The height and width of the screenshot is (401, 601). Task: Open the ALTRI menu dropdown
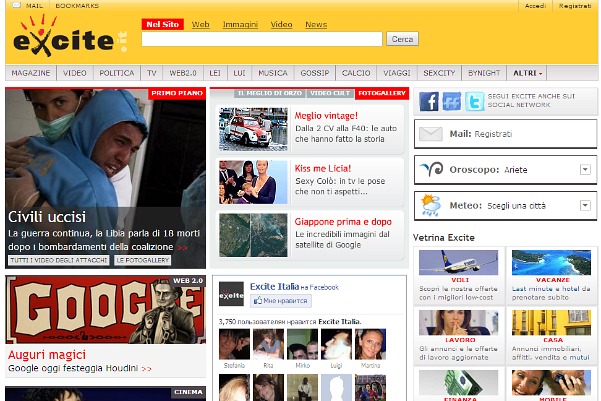pyautogui.click(x=527, y=73)
